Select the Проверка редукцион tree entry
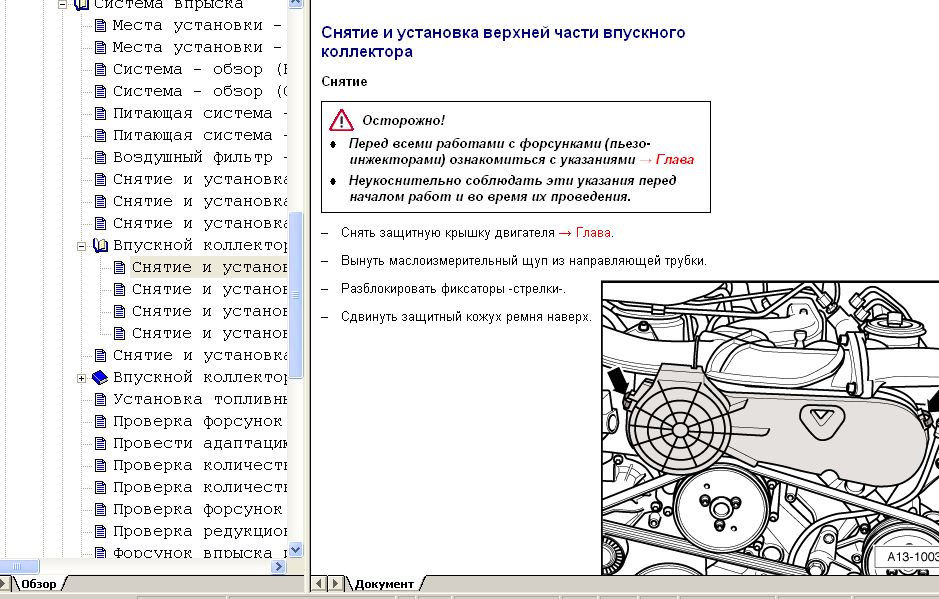 tap(200, 532)
